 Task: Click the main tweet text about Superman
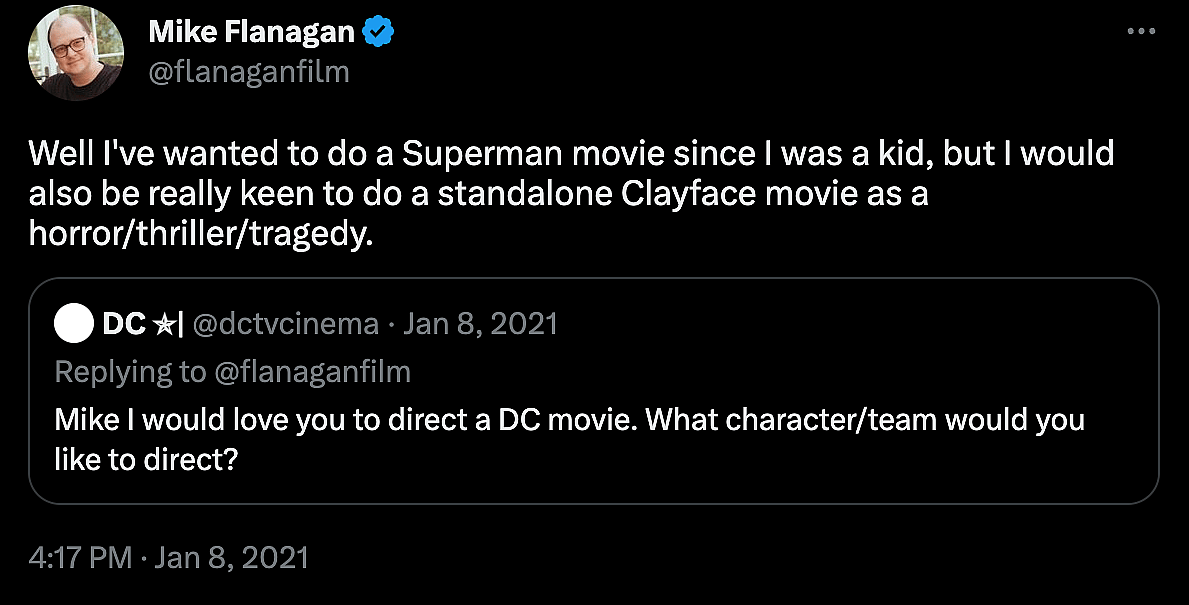click(570, 155)
